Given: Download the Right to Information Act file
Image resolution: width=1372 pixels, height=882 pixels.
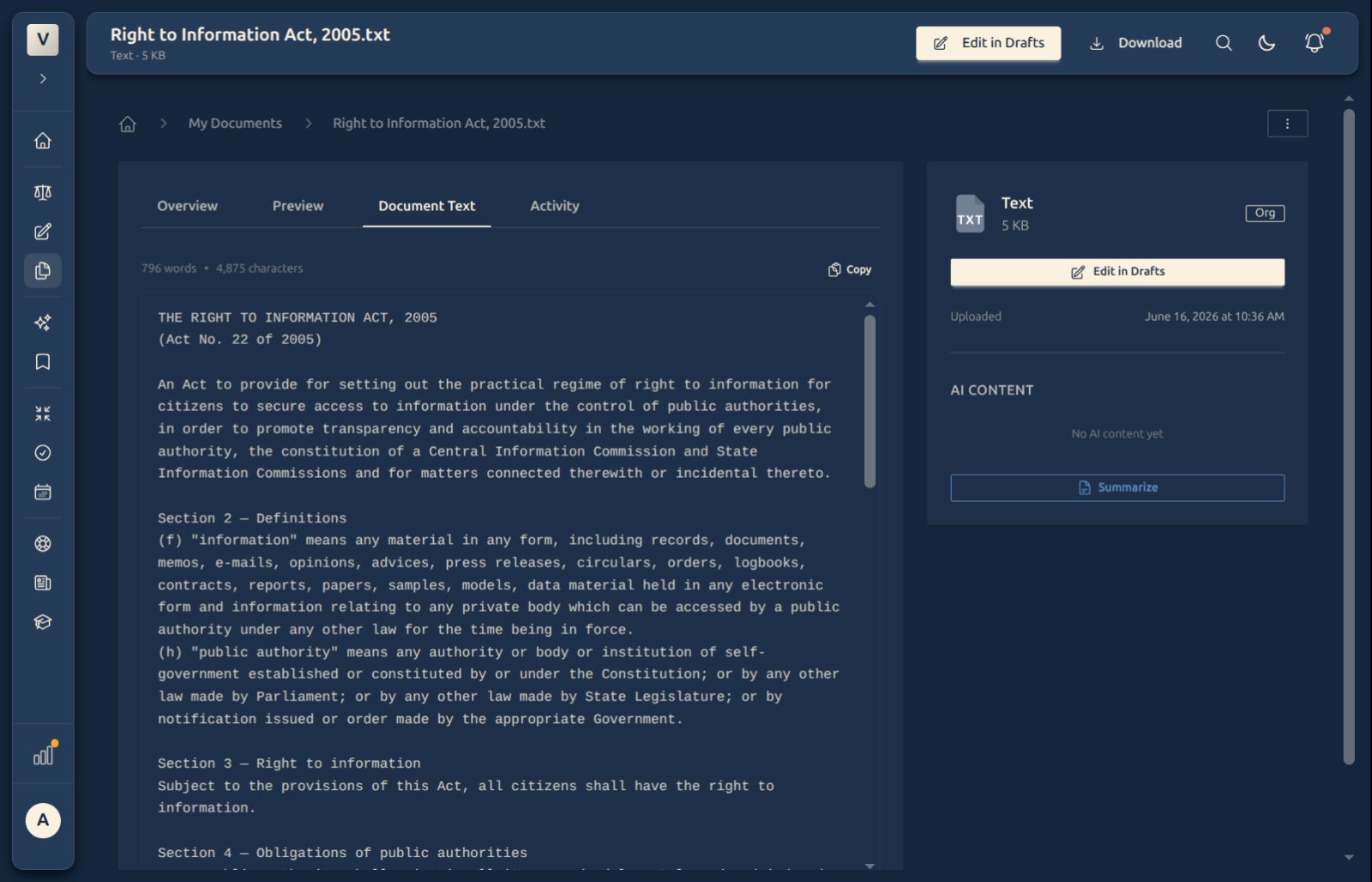Looking at the screenshot, I should (1135, 43).
